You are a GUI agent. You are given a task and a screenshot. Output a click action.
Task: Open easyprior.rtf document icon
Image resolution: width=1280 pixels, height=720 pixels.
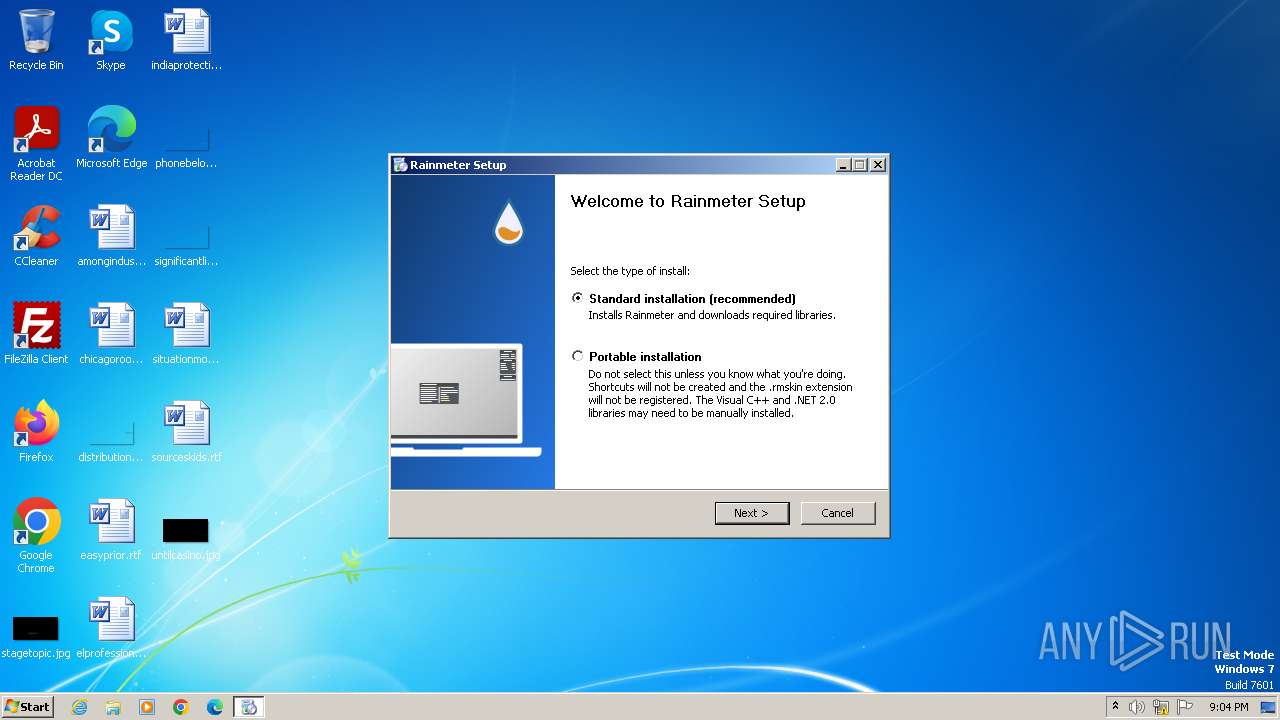click(x=111, y=530)
